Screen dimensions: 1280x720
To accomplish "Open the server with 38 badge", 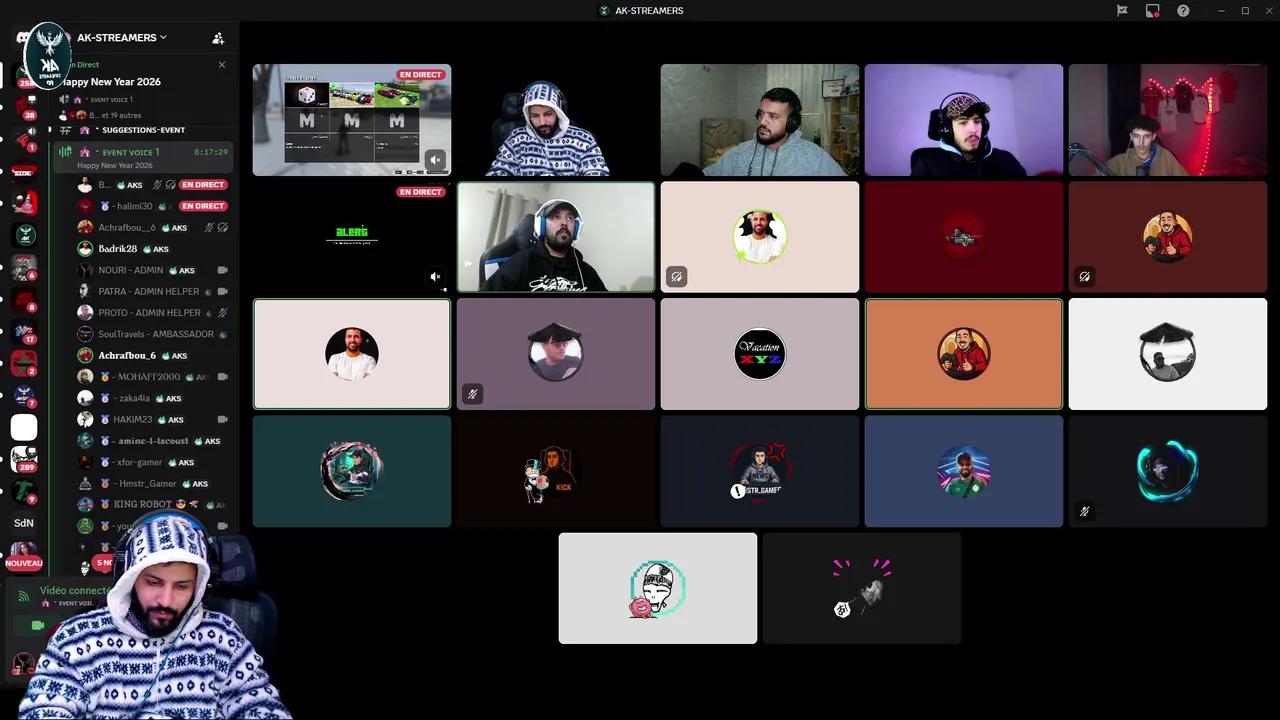I will tap(26, 107).
